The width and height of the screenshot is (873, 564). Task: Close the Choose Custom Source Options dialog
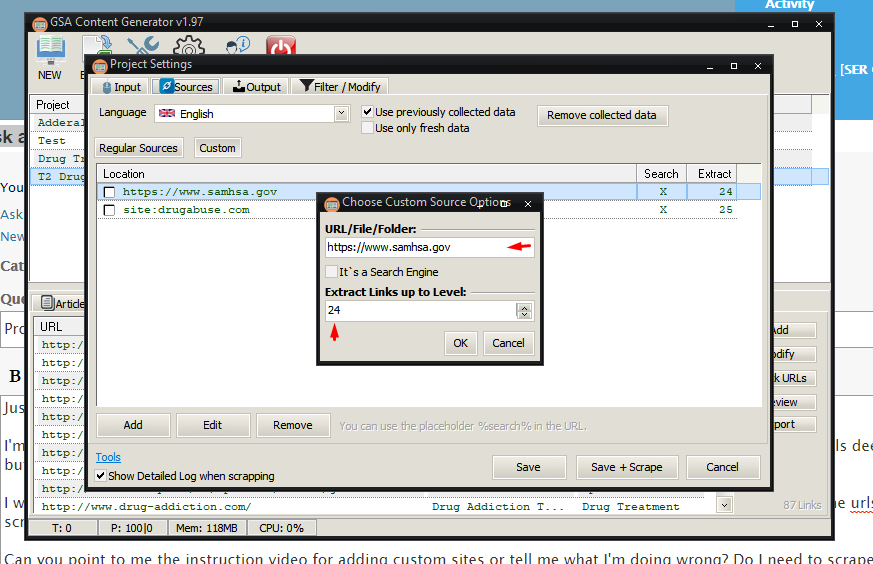click(528, 204)
